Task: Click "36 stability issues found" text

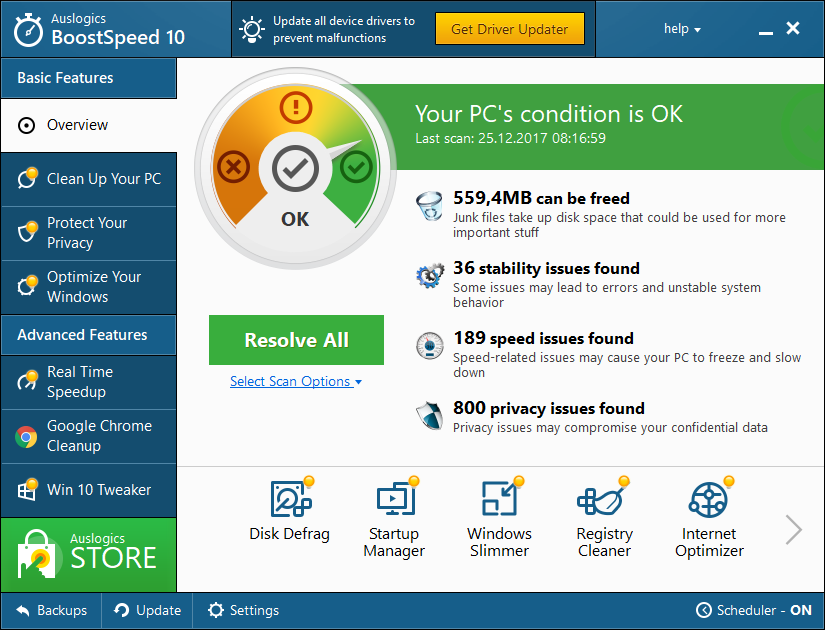Action: coord(546,268)
